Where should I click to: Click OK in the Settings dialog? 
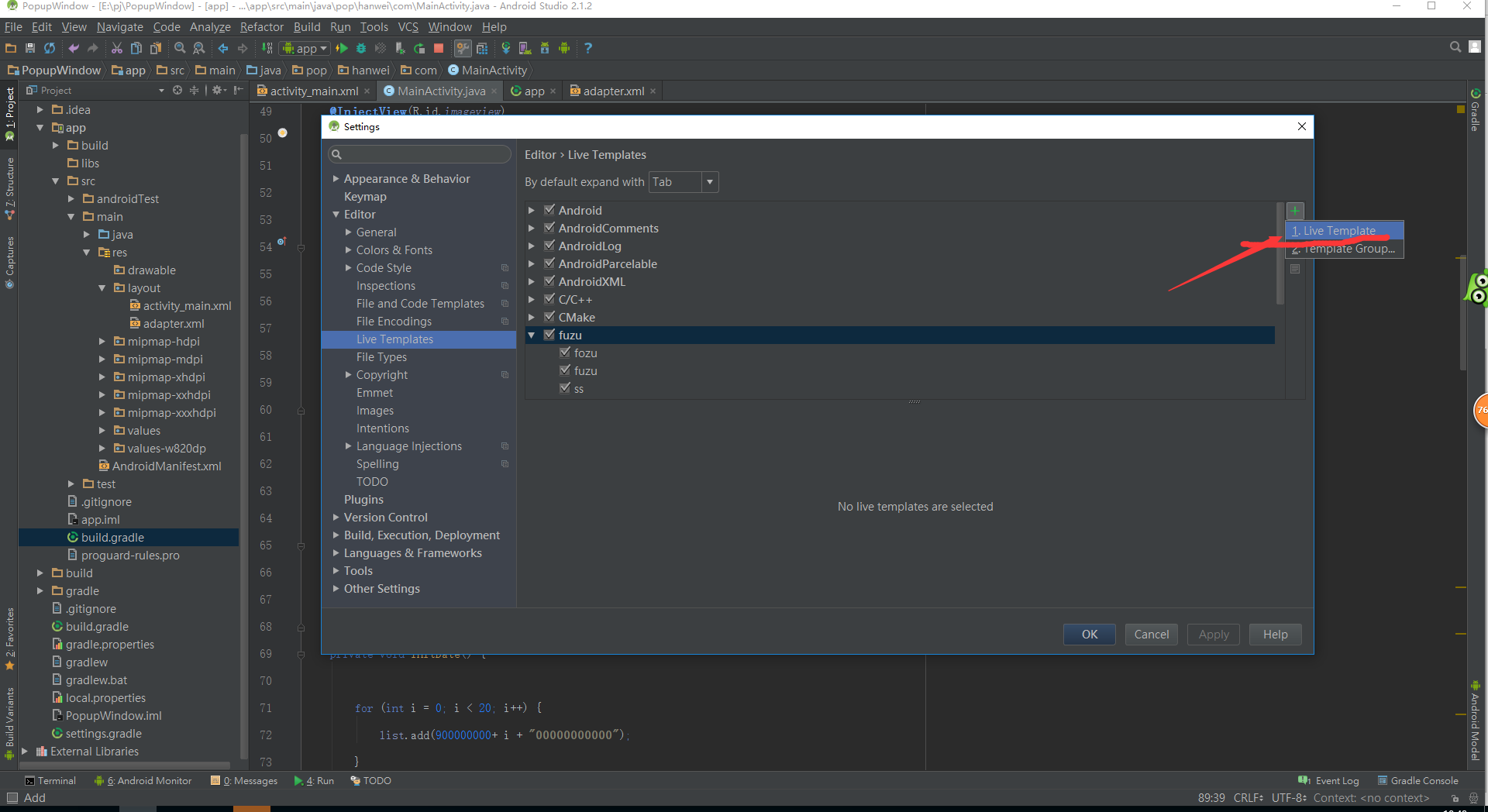click(1090, 635)
